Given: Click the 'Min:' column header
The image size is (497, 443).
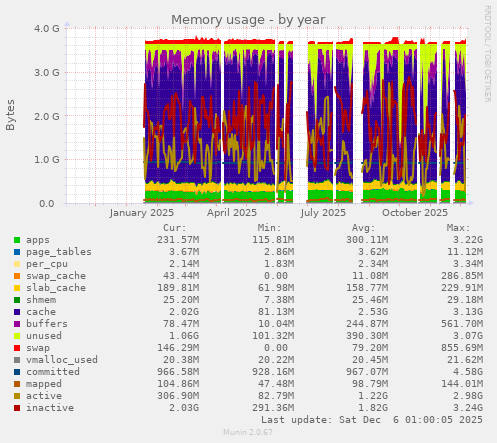Looking at the screenshot, I should click(269, 228).
